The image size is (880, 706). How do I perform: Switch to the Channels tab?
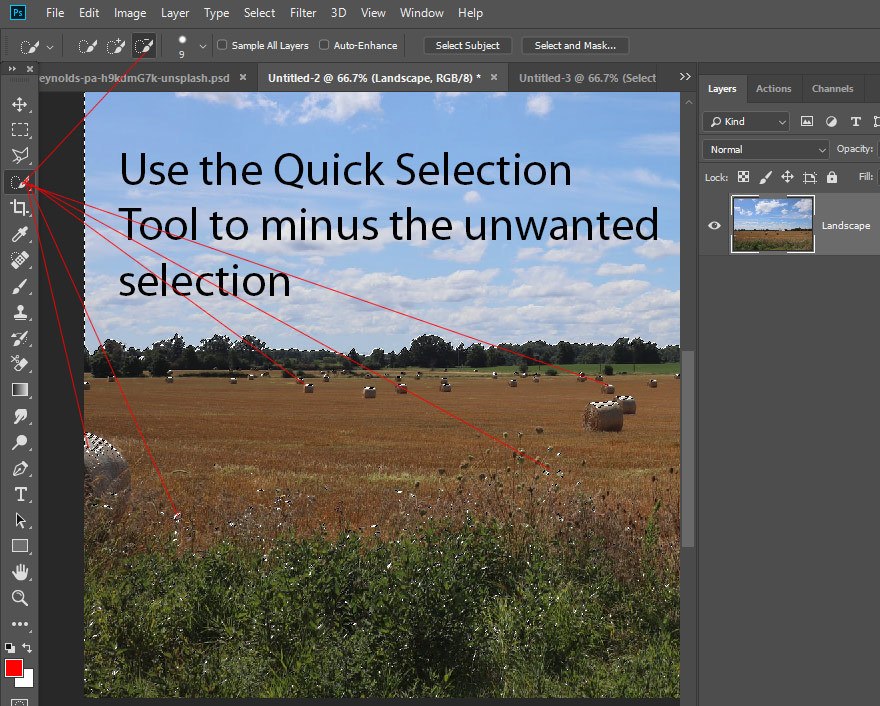point(832,89)
